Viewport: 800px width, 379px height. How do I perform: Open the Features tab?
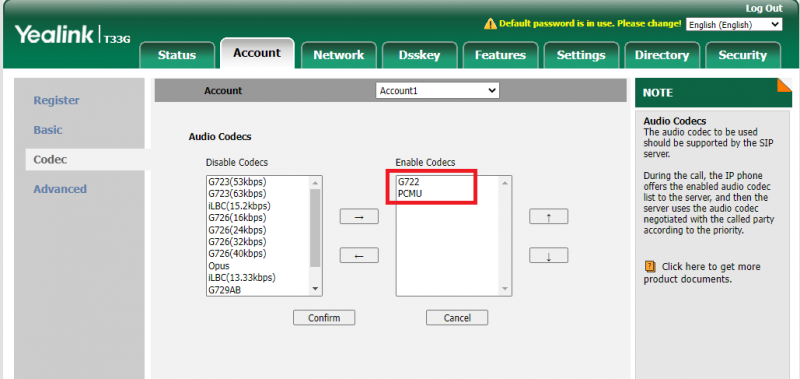tap(500, 55)
